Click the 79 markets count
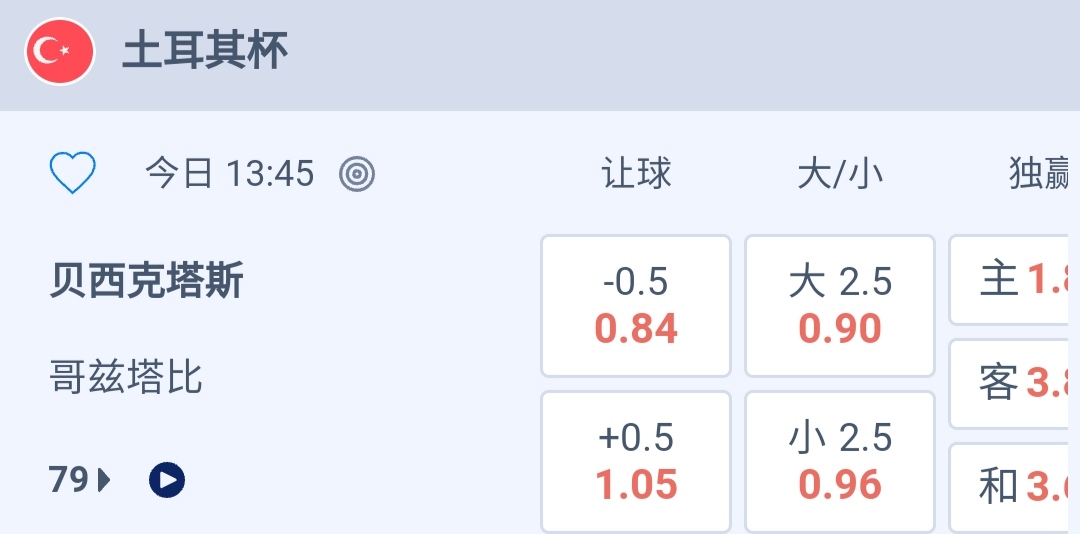The image size is (1080, 534). click(69, 481)
